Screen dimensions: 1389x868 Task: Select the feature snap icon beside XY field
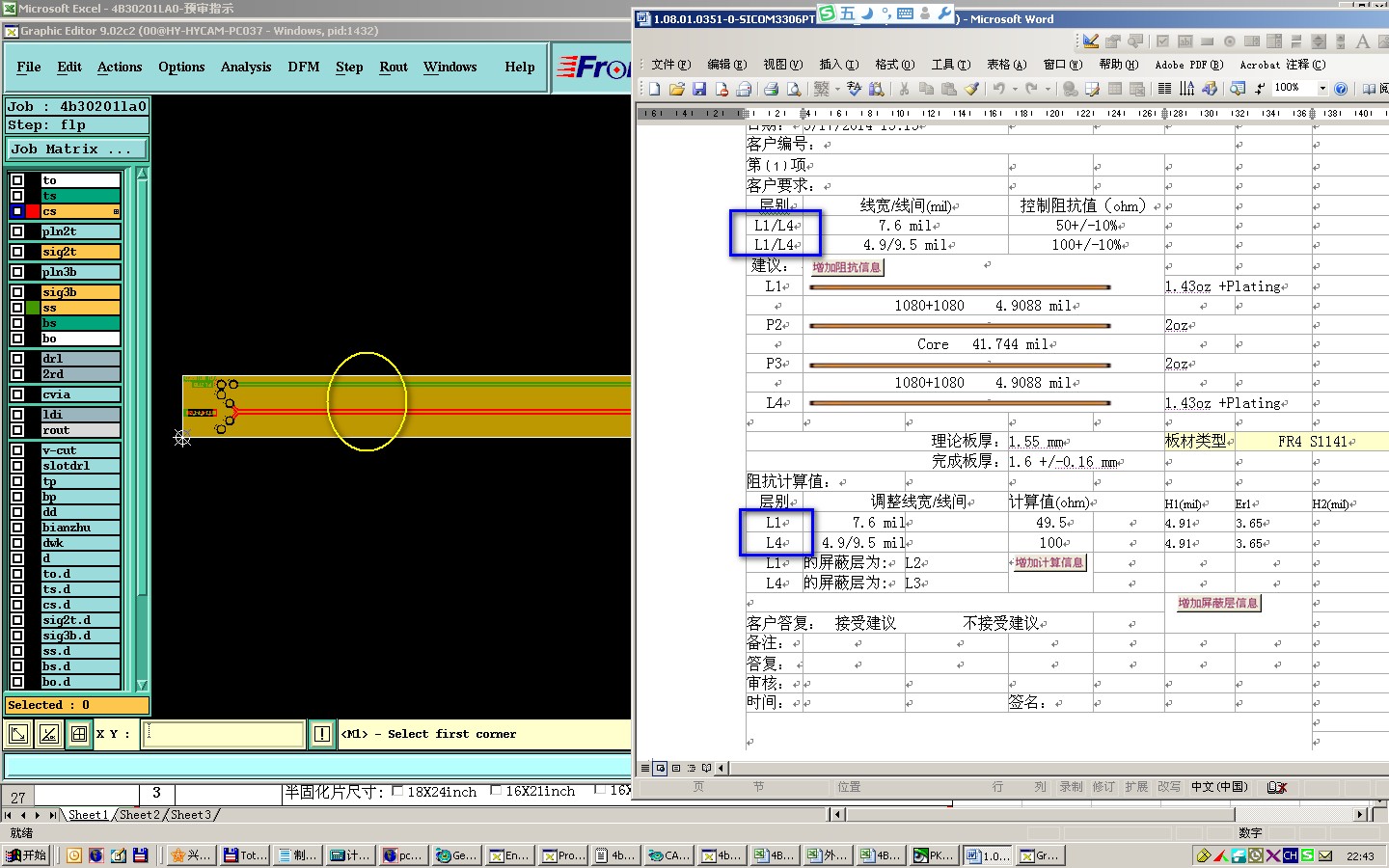pyautogui.click(x=79, y=734)
